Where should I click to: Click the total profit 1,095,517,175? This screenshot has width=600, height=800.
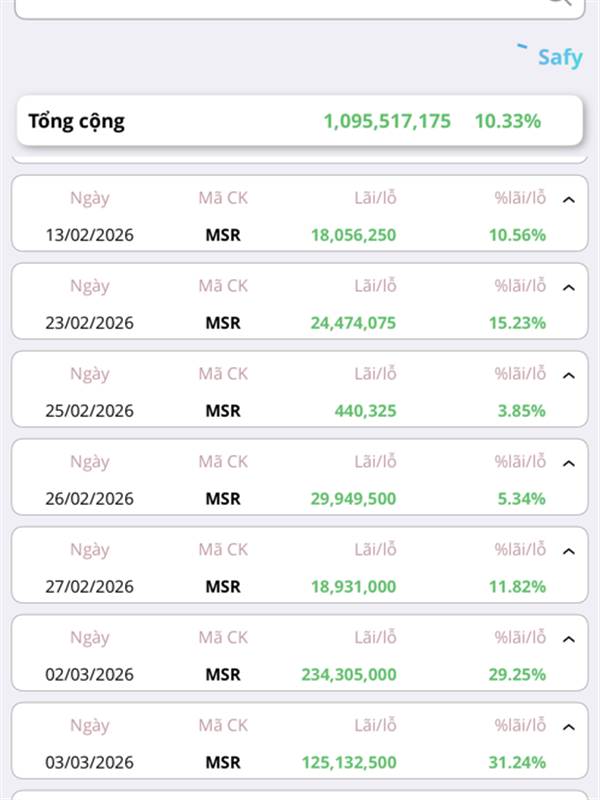click(387, 122)
